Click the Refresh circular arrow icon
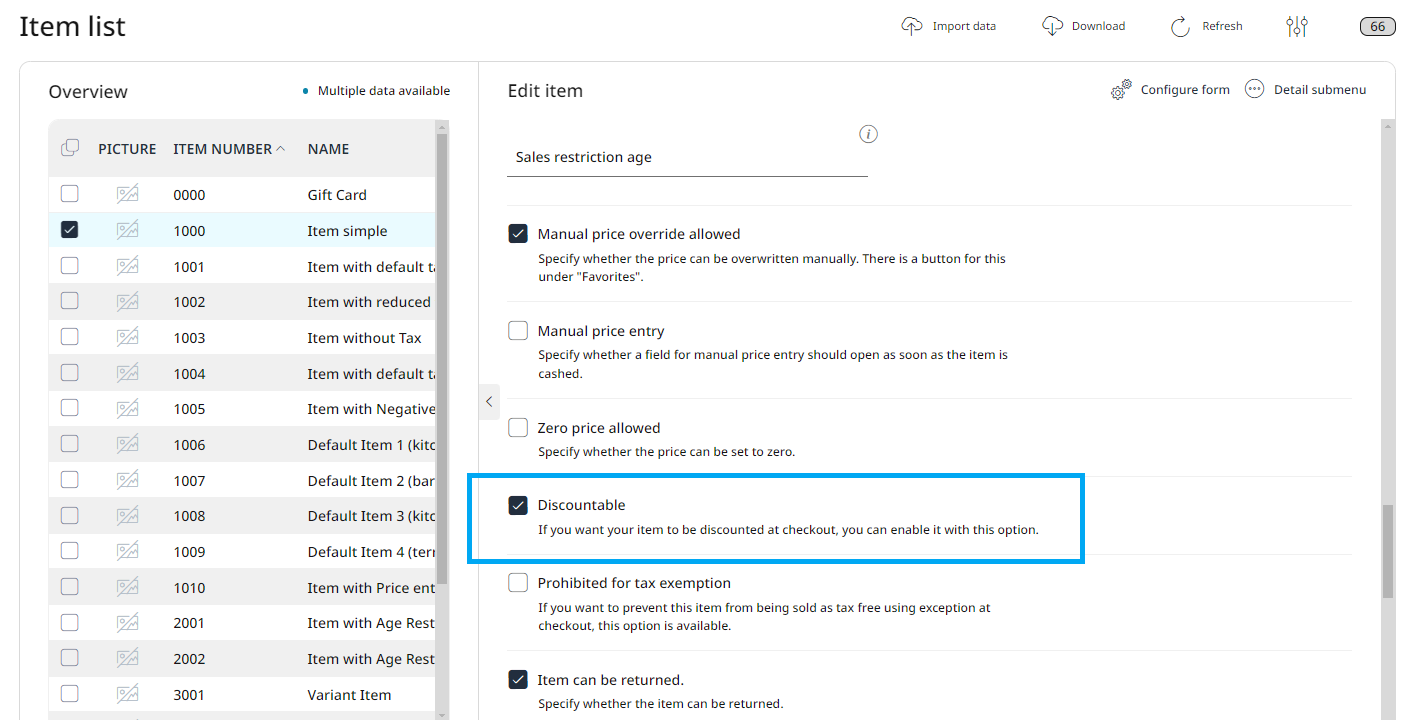This screenshot has height=720, width=1411. pos(1181,26)
